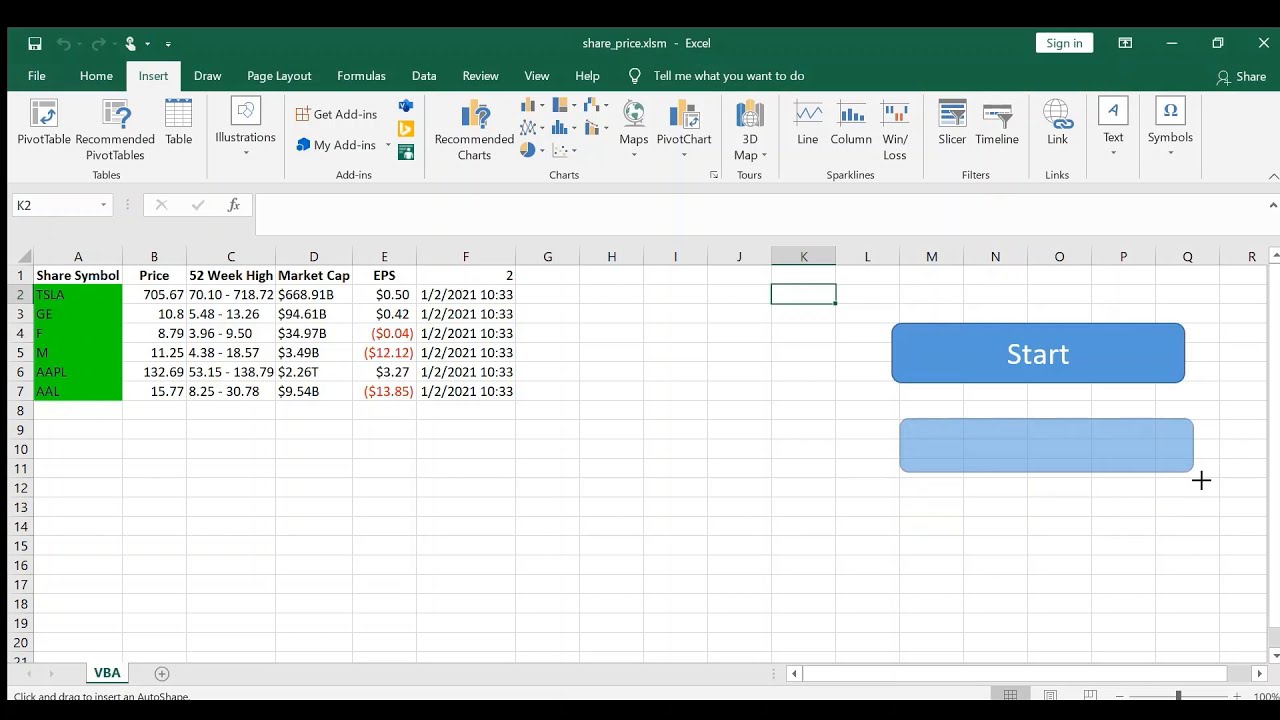Viewport: 1280px width, 720px height.
Task: Open the Maps chart menu
Action: [634, 130]
